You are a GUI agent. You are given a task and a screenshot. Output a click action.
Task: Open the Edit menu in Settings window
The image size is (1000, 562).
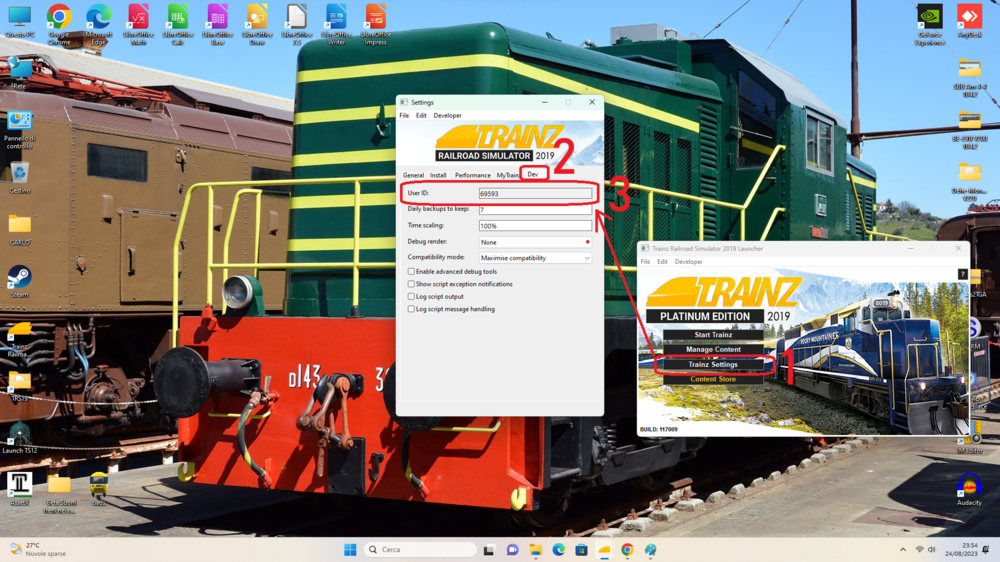[421, 115]
